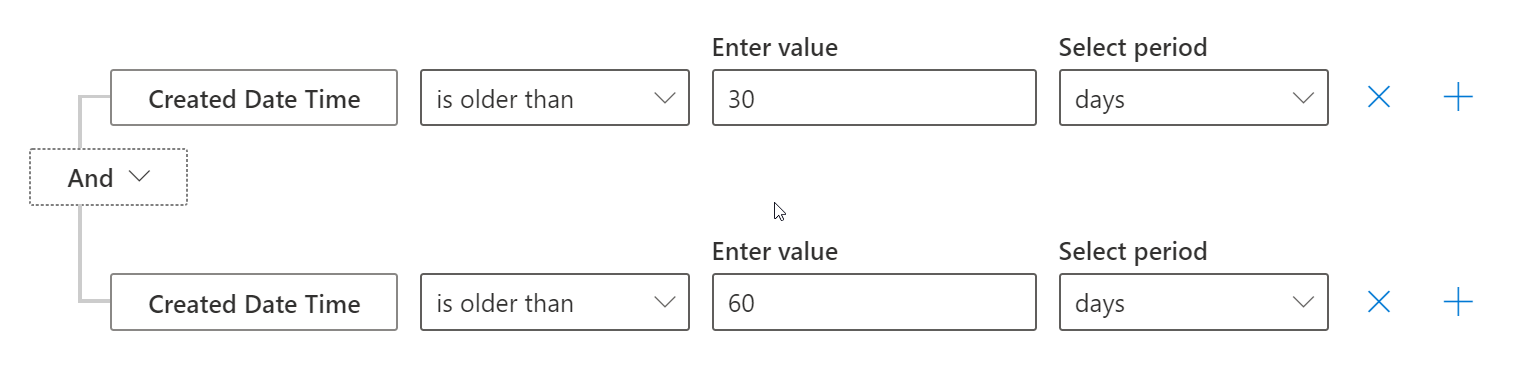Click chevron arrow in bottom days selector
Screen dimensions: 1529x381
[x=1303, y=302]
